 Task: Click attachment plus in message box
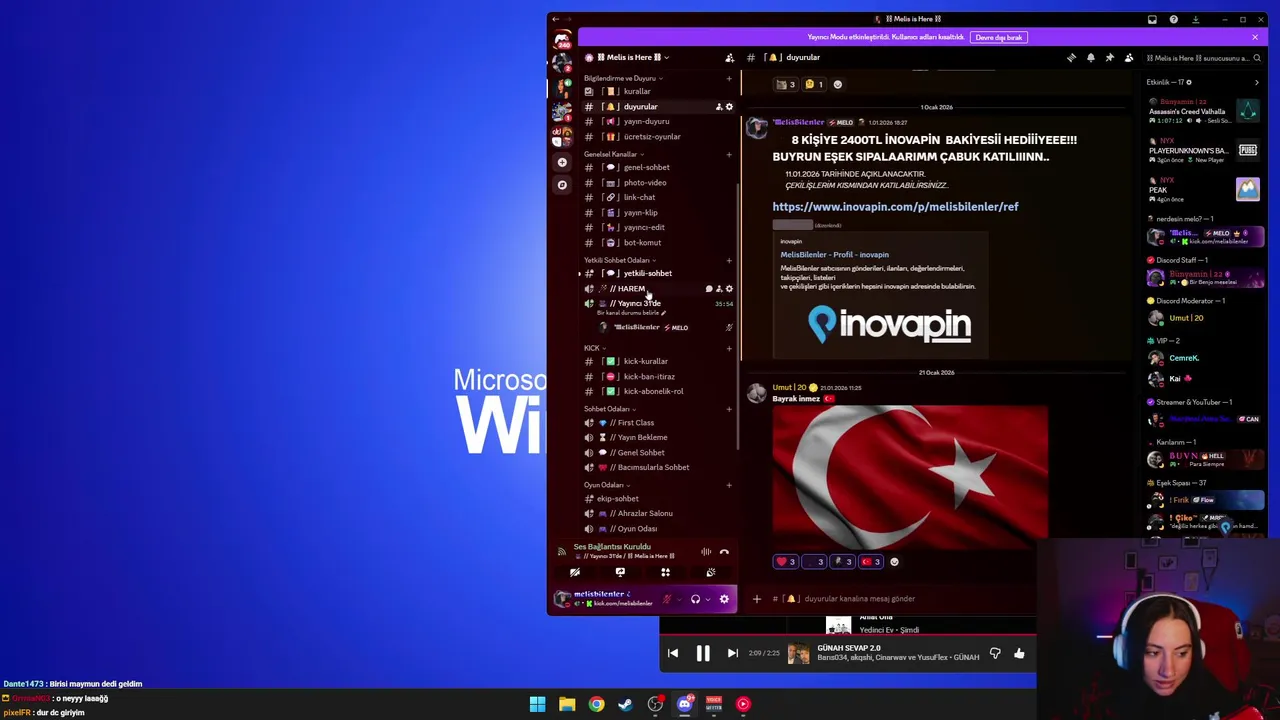tap(757, 599)
